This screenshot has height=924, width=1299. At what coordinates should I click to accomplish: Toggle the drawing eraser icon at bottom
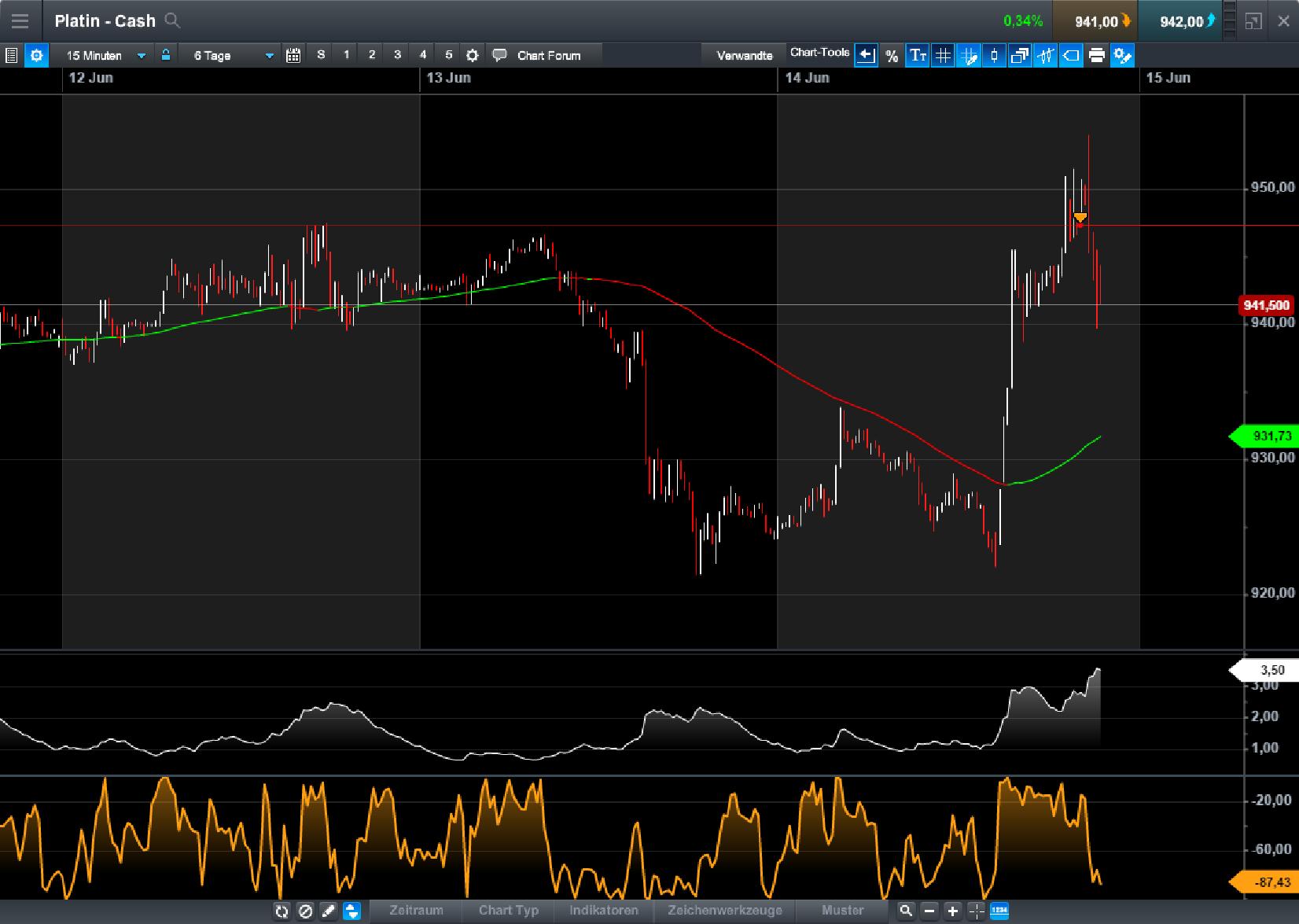[307, 911]
